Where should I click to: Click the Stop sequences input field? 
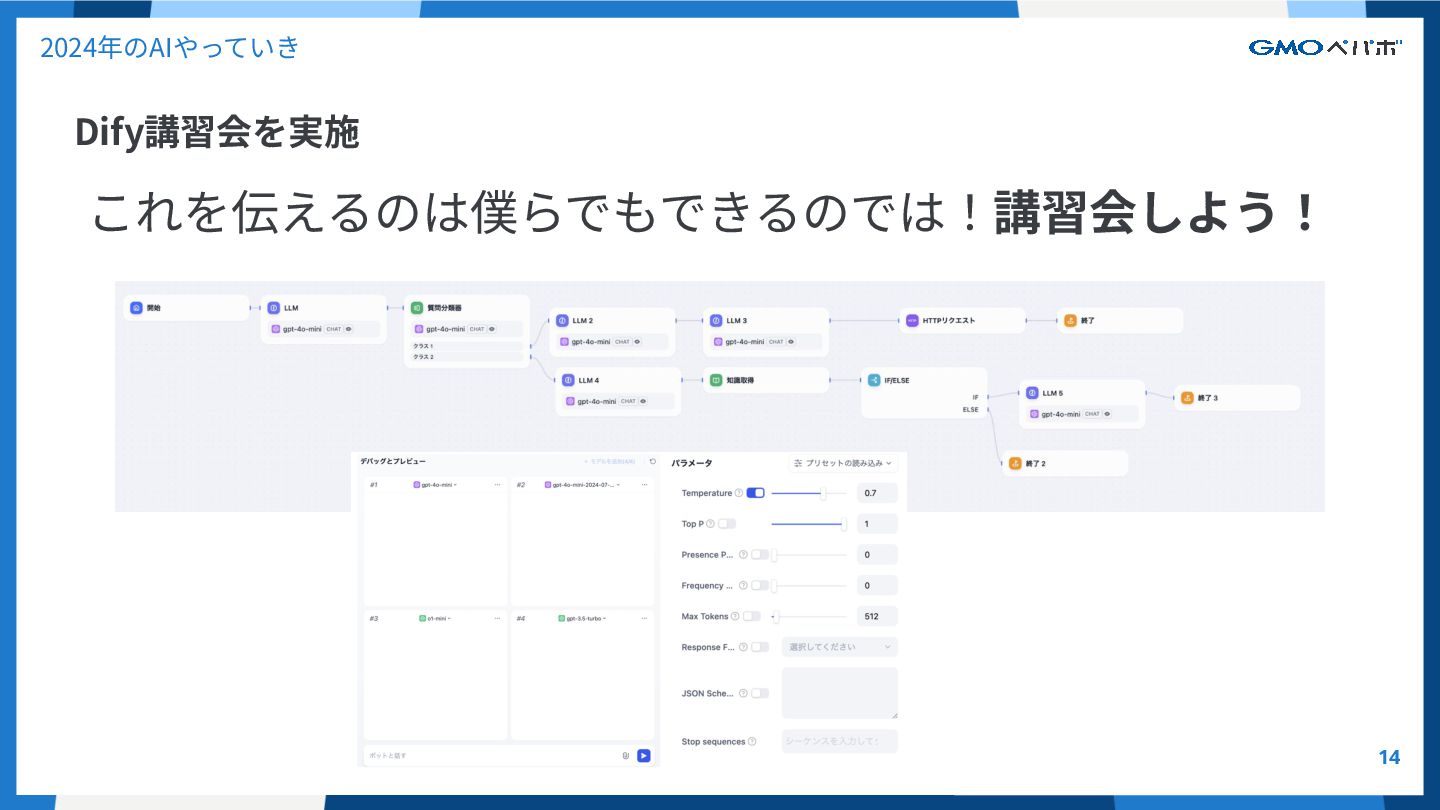840,741
